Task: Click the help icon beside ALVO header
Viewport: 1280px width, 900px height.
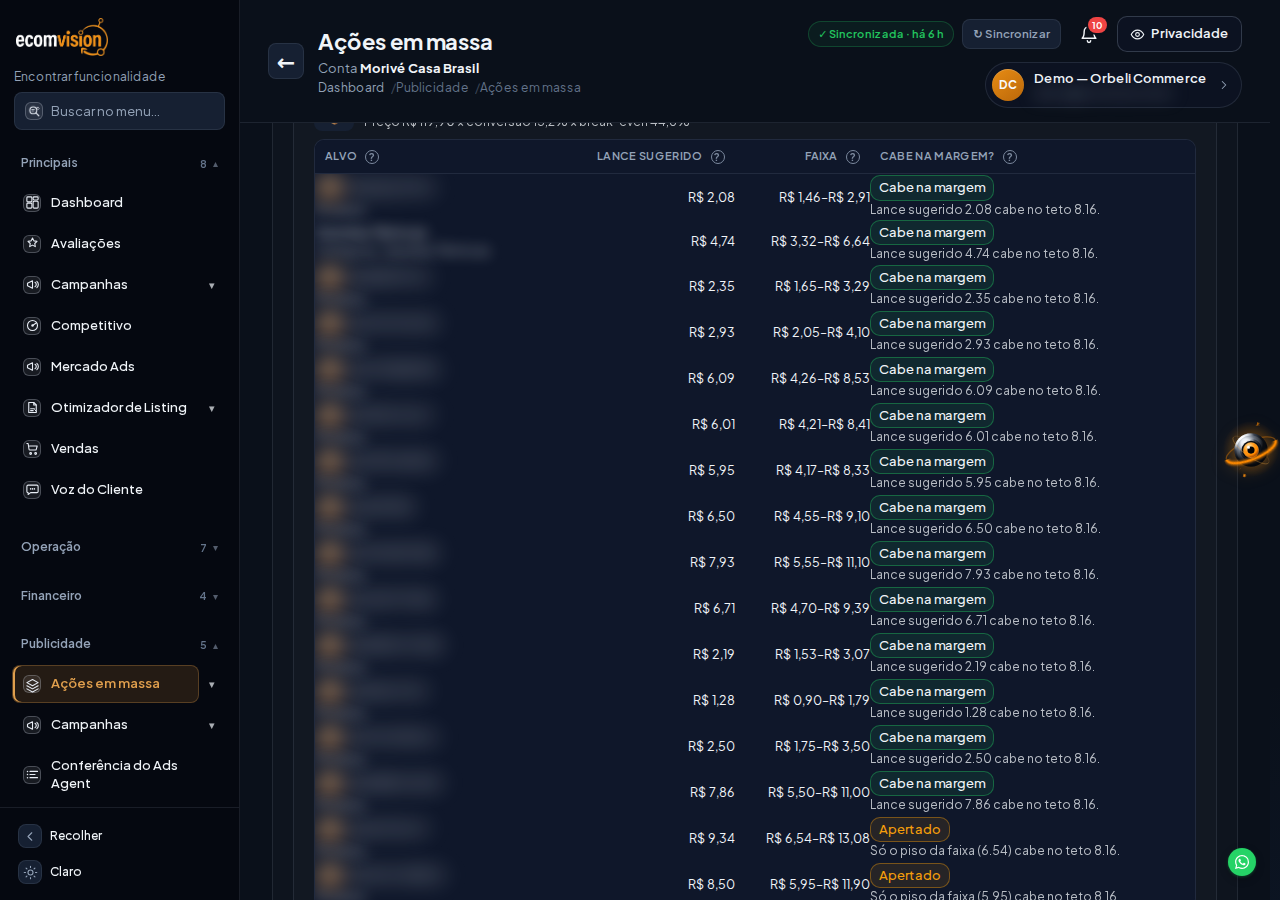Action: [x=372, y=157]
